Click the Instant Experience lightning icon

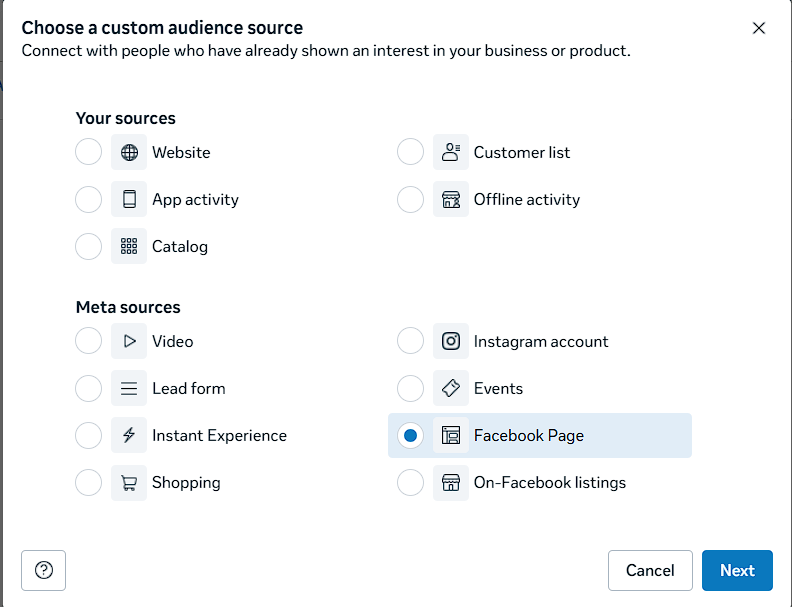[129, 436]
